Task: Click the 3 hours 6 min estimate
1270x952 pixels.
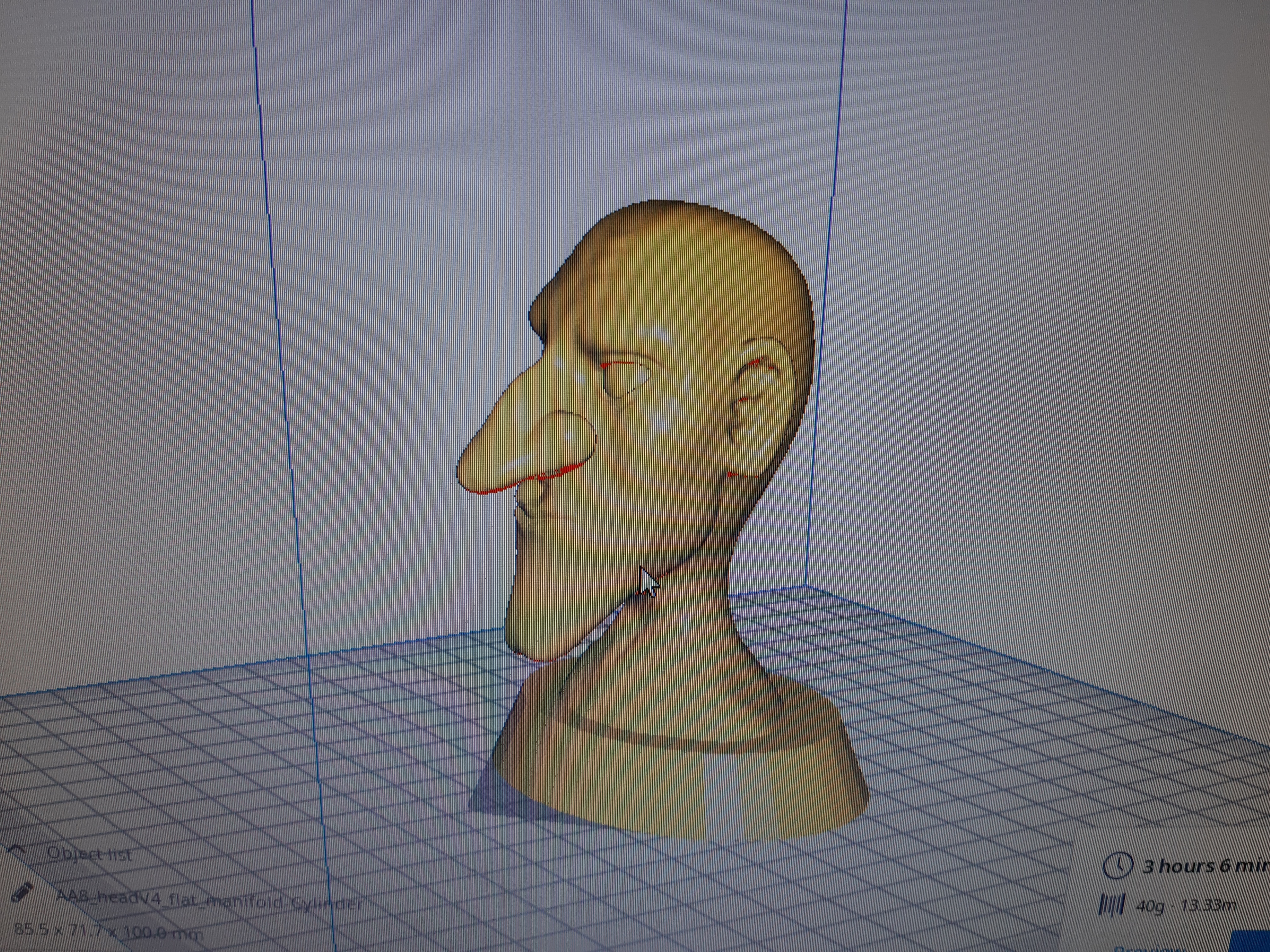Action: click(1204, 866)
